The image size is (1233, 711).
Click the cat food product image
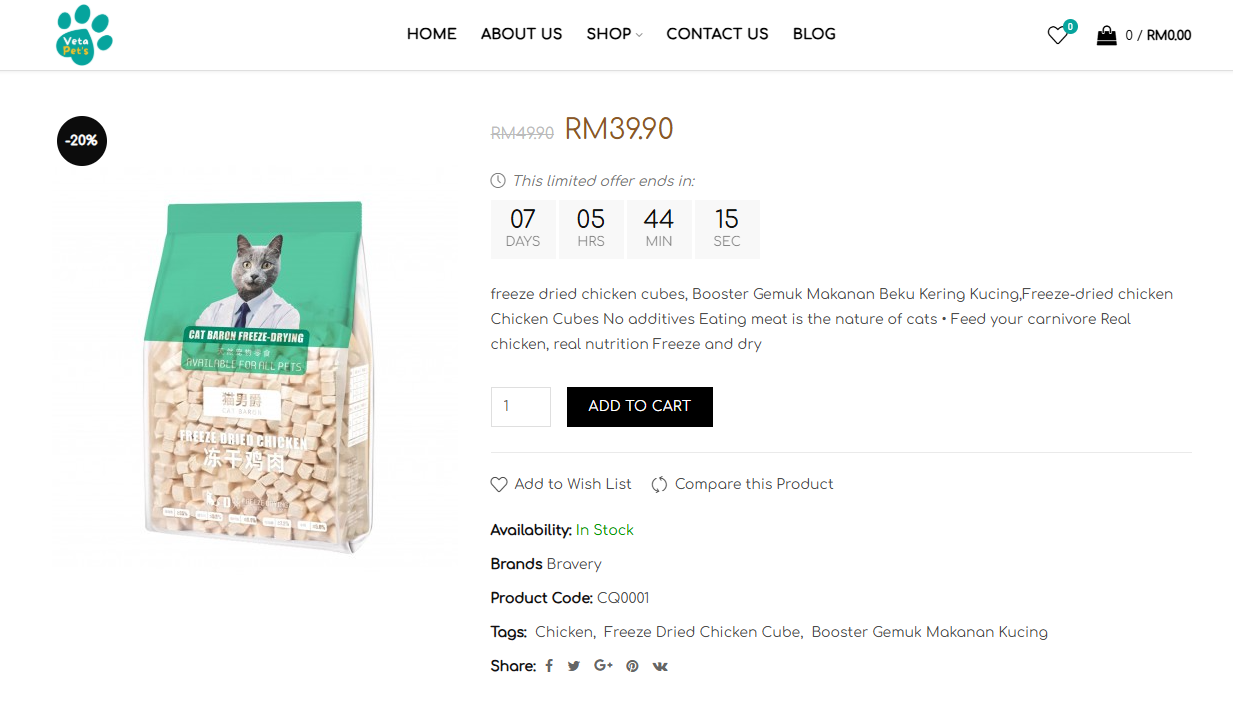click(260, 375)
